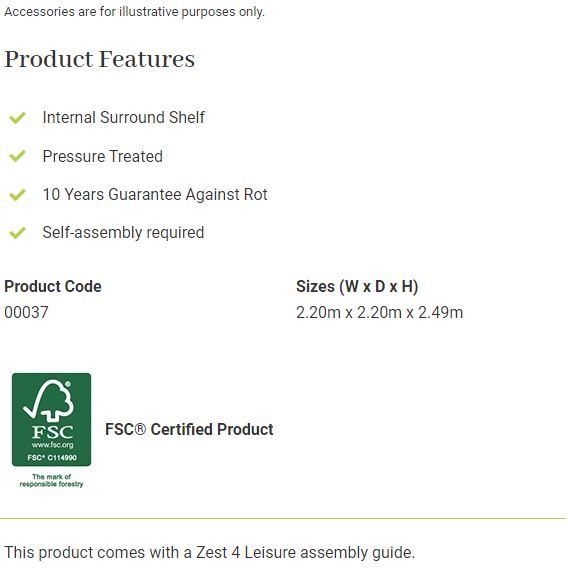Click the Pressure Treated feature text
The width and height of the screenshot is (567, 569).
point(102,156)
